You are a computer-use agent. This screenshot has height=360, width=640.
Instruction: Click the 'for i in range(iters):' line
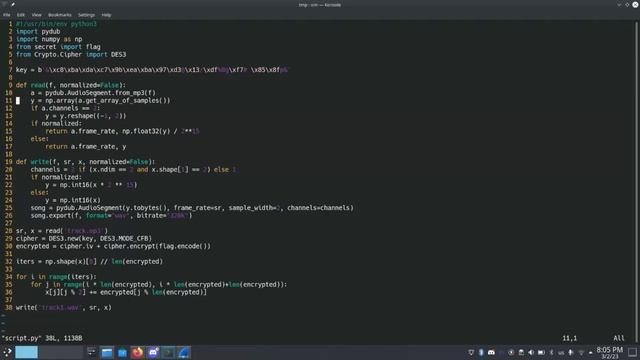click(x=56, y=277)
